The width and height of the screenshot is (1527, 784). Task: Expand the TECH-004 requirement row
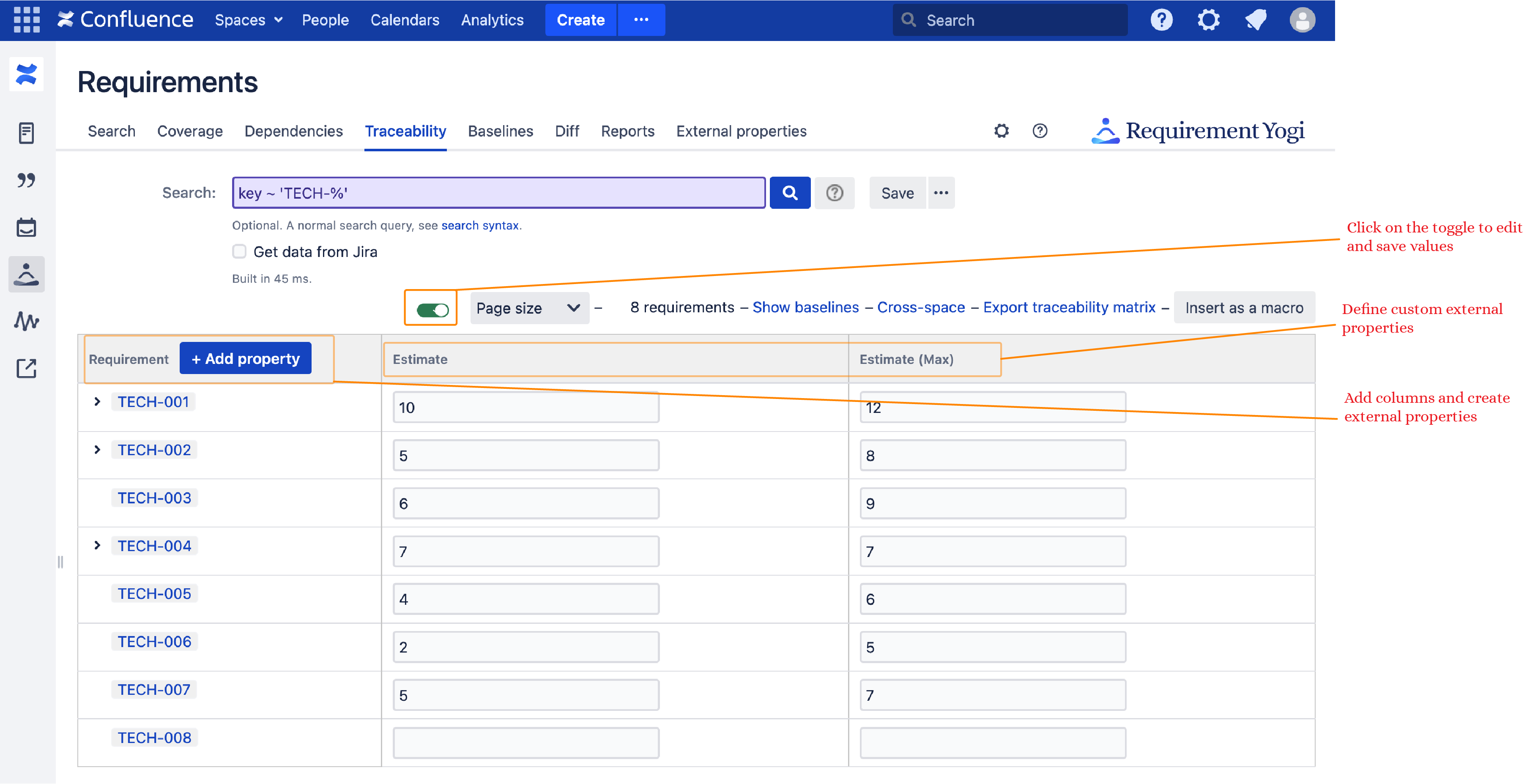point(97,545)
